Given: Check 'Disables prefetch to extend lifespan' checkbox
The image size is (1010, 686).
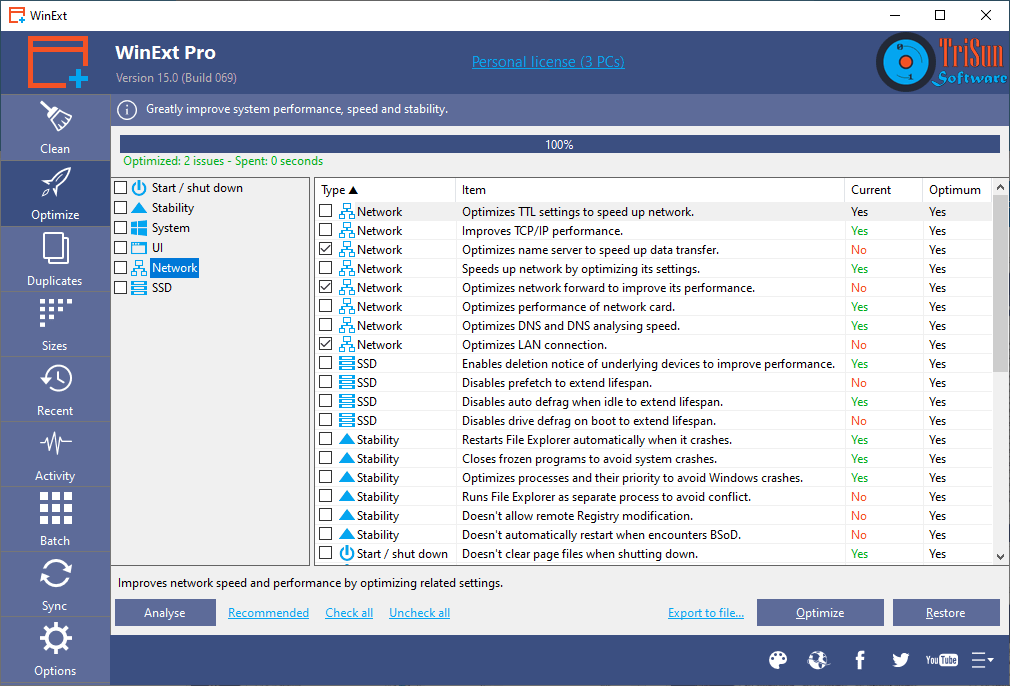Looking at the screenshot, I should [x=326, y=382].
